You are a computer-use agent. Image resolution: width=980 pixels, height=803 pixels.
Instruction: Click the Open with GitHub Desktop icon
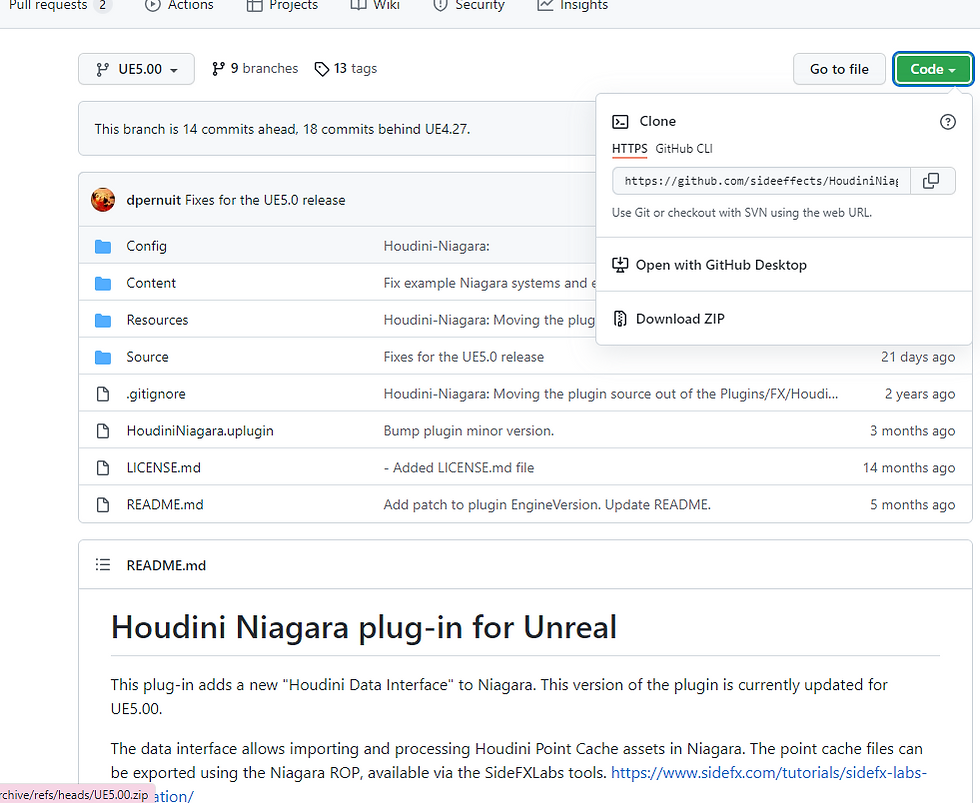(620, 265)
